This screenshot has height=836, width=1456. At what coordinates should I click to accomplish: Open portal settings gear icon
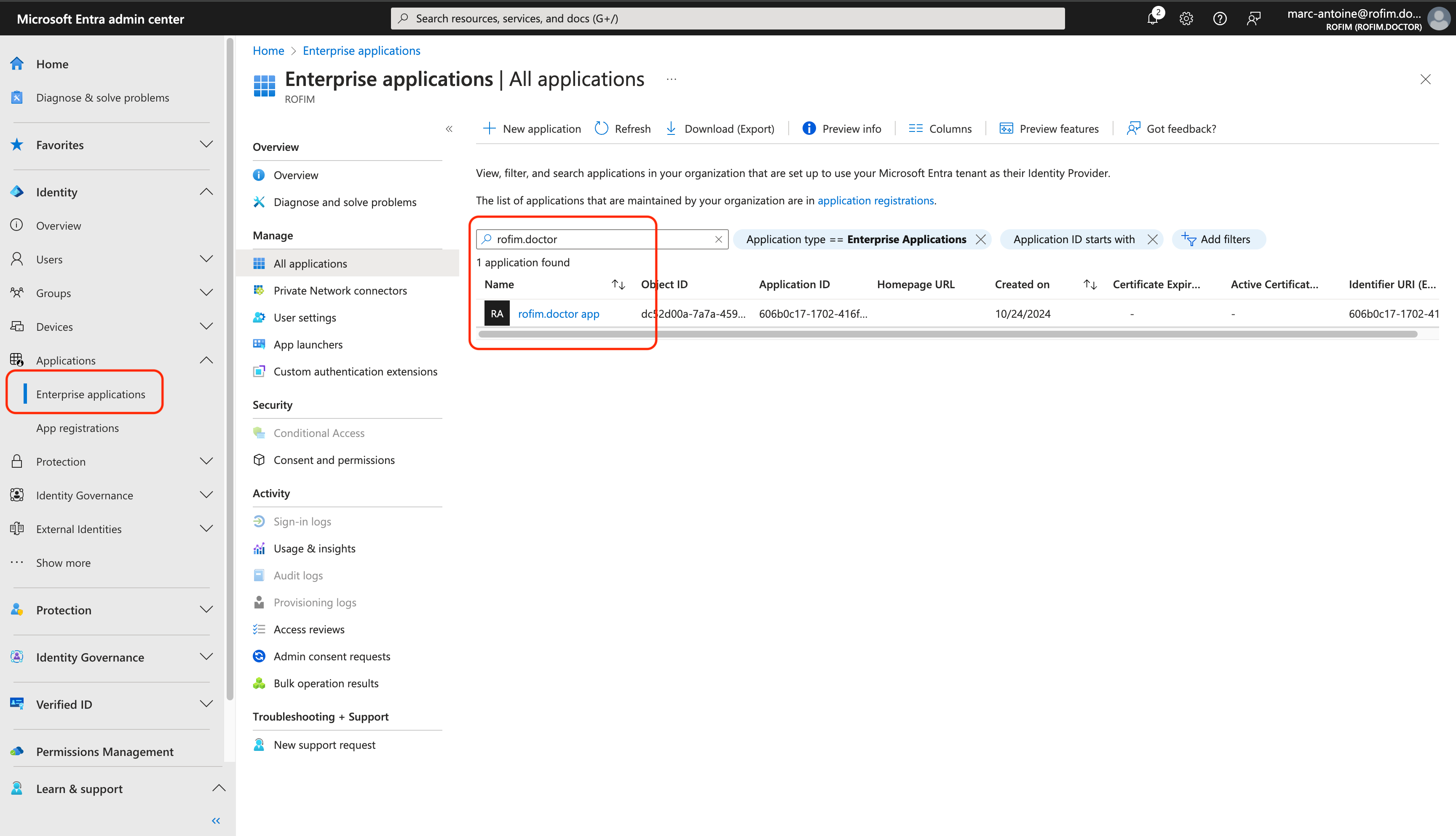(x=1186, y=19)
